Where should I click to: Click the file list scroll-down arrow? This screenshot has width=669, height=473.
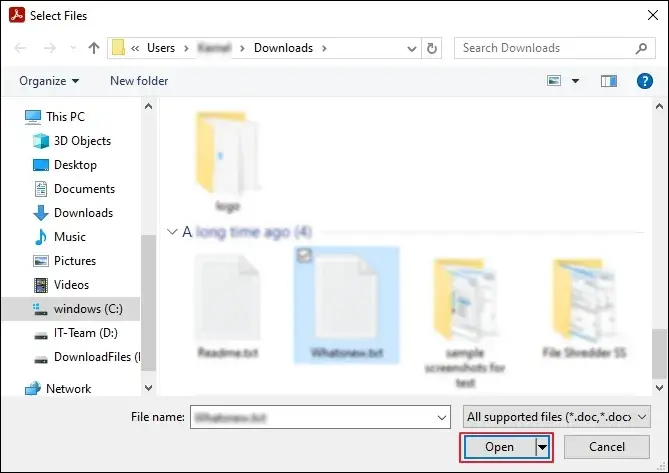659,388
